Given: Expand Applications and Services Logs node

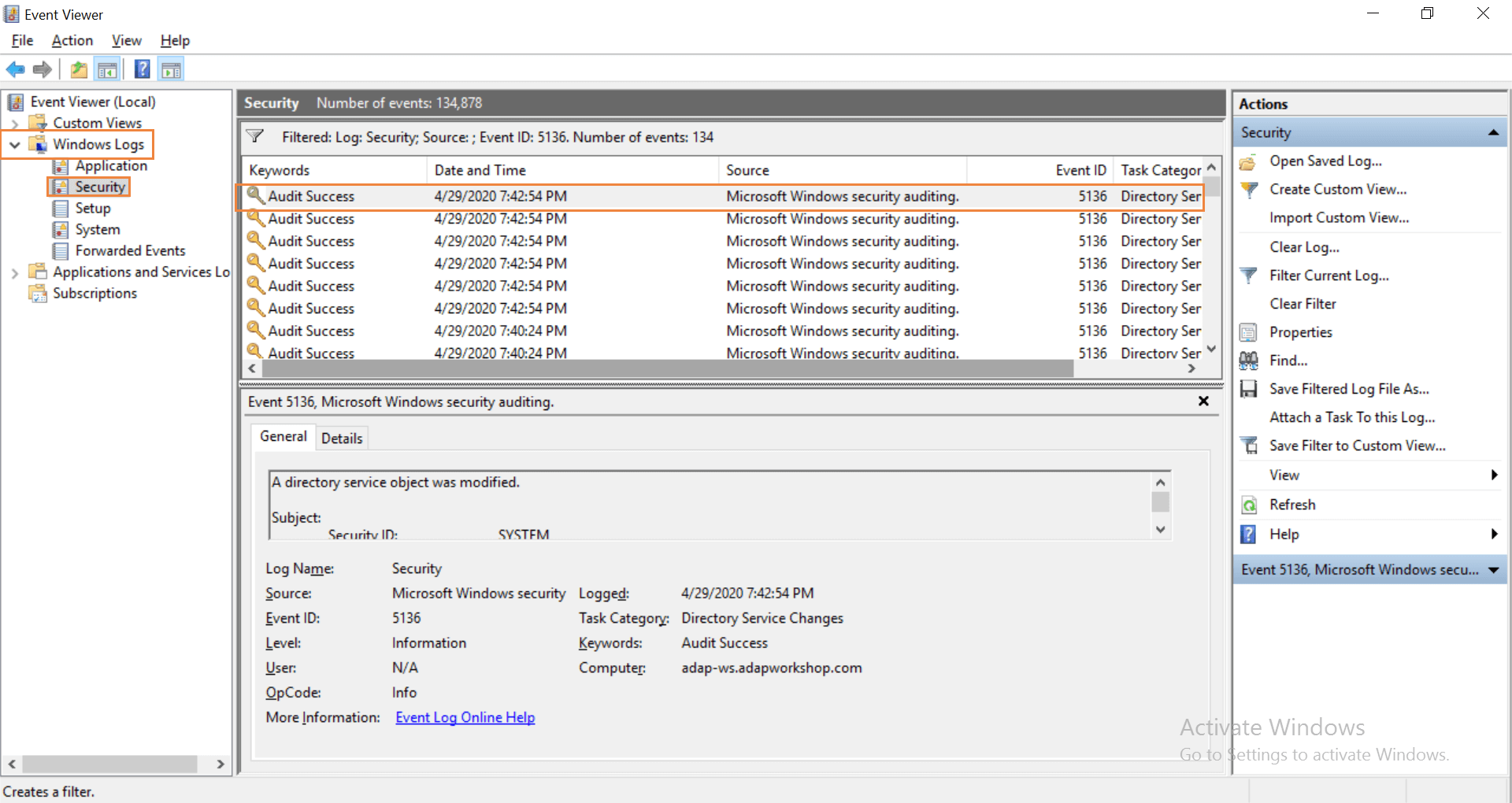Looking at the screenshot, I should click(15, 273).
